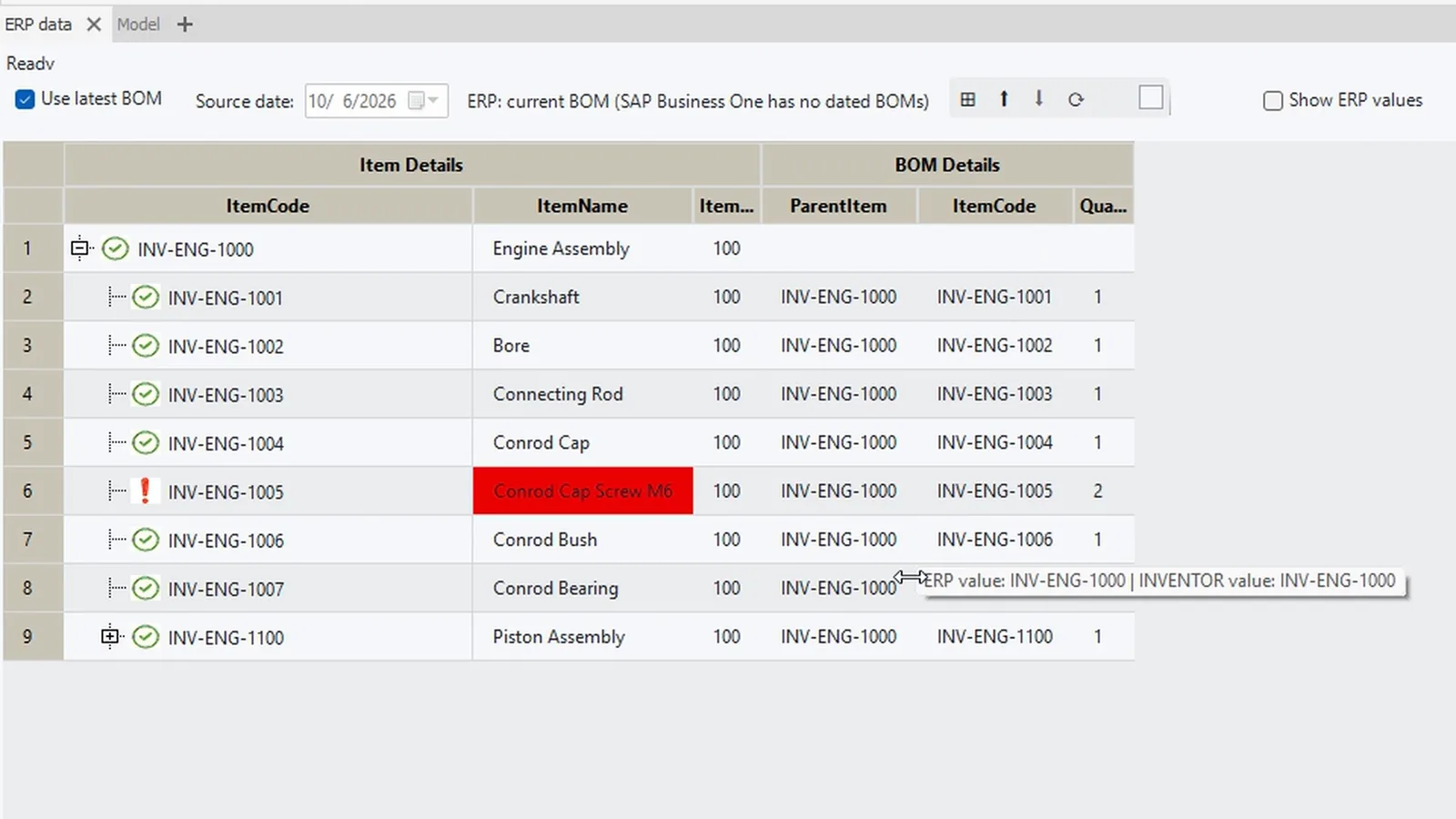The image size is (1456, 819).
Task: Click the expand-all grid icon in toolbar
Action: point(968,99)
